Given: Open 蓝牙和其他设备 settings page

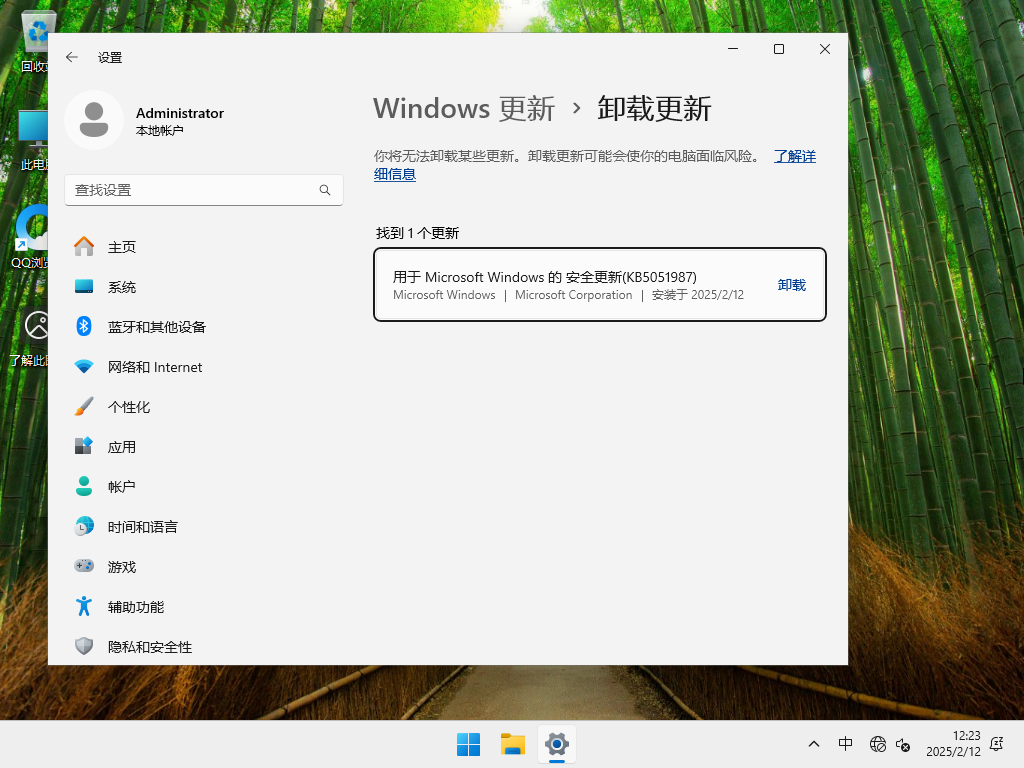Looking at the screenshot, I should pyautogui.click(x=155, y=327).
